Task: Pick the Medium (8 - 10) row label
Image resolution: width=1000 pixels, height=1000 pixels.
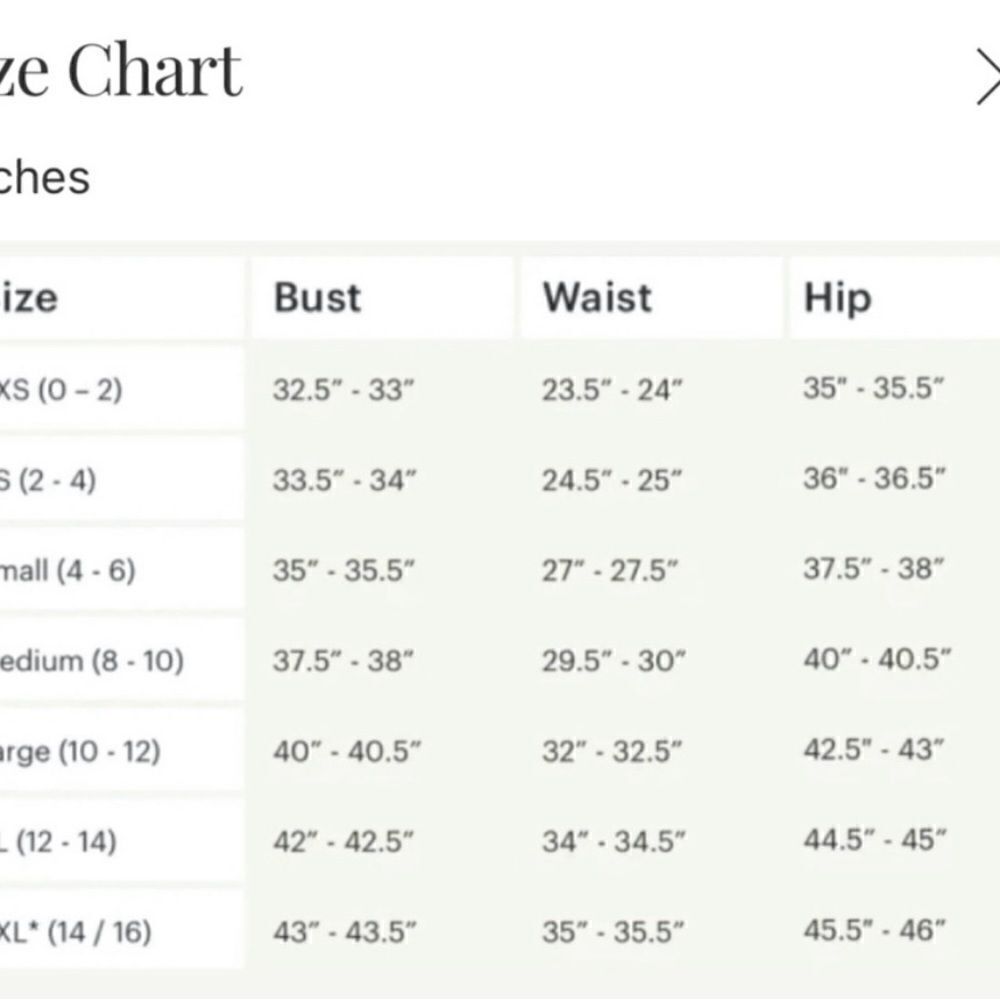Action: [91, 661]
